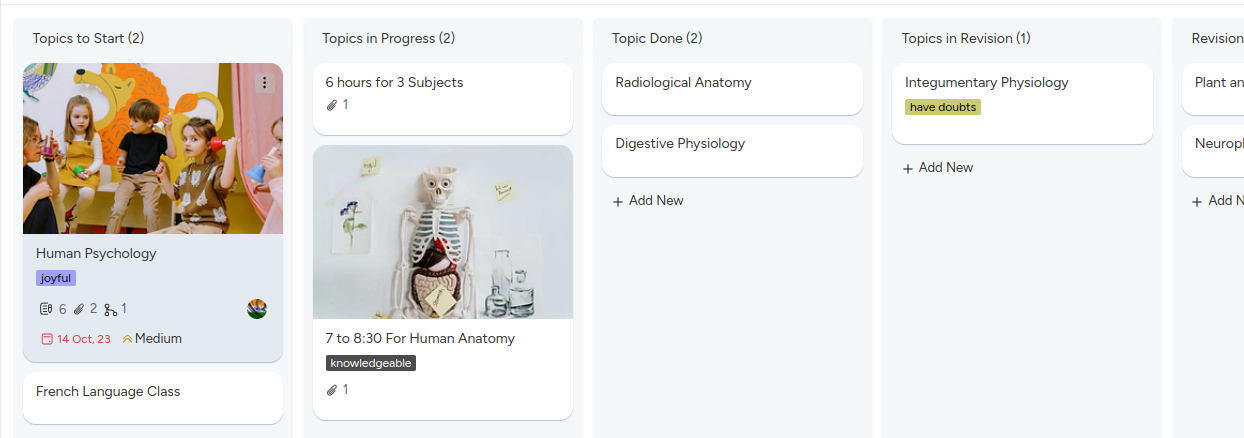
Task: Click the 'have doubts' label tag
Action: pyautogui.click(x=942, y=107)
